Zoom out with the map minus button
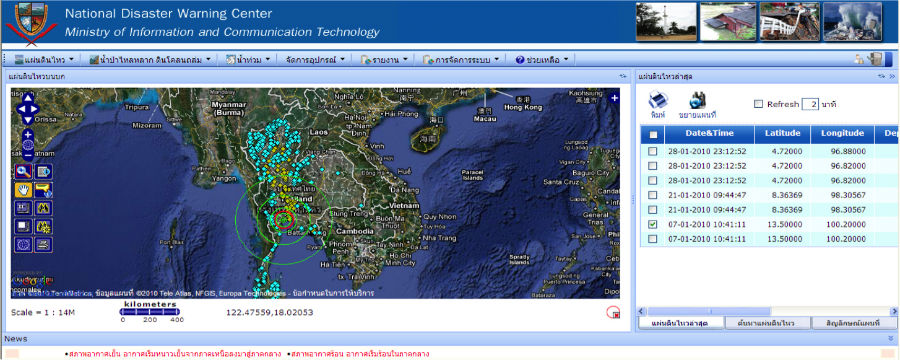The width and height of the screenshot is (900, 360). (x=28, y=155)
